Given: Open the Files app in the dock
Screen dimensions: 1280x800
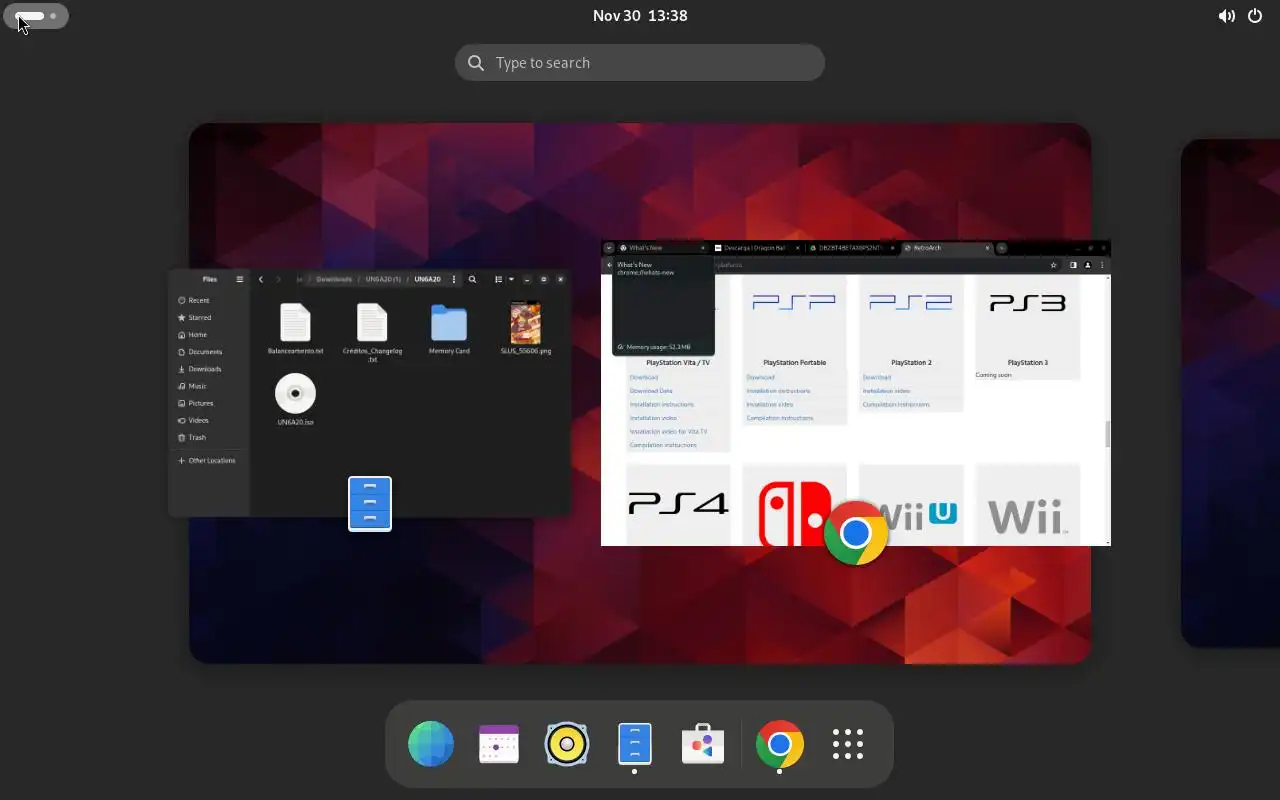Looking at the screenshot, I should pos(635,745).
